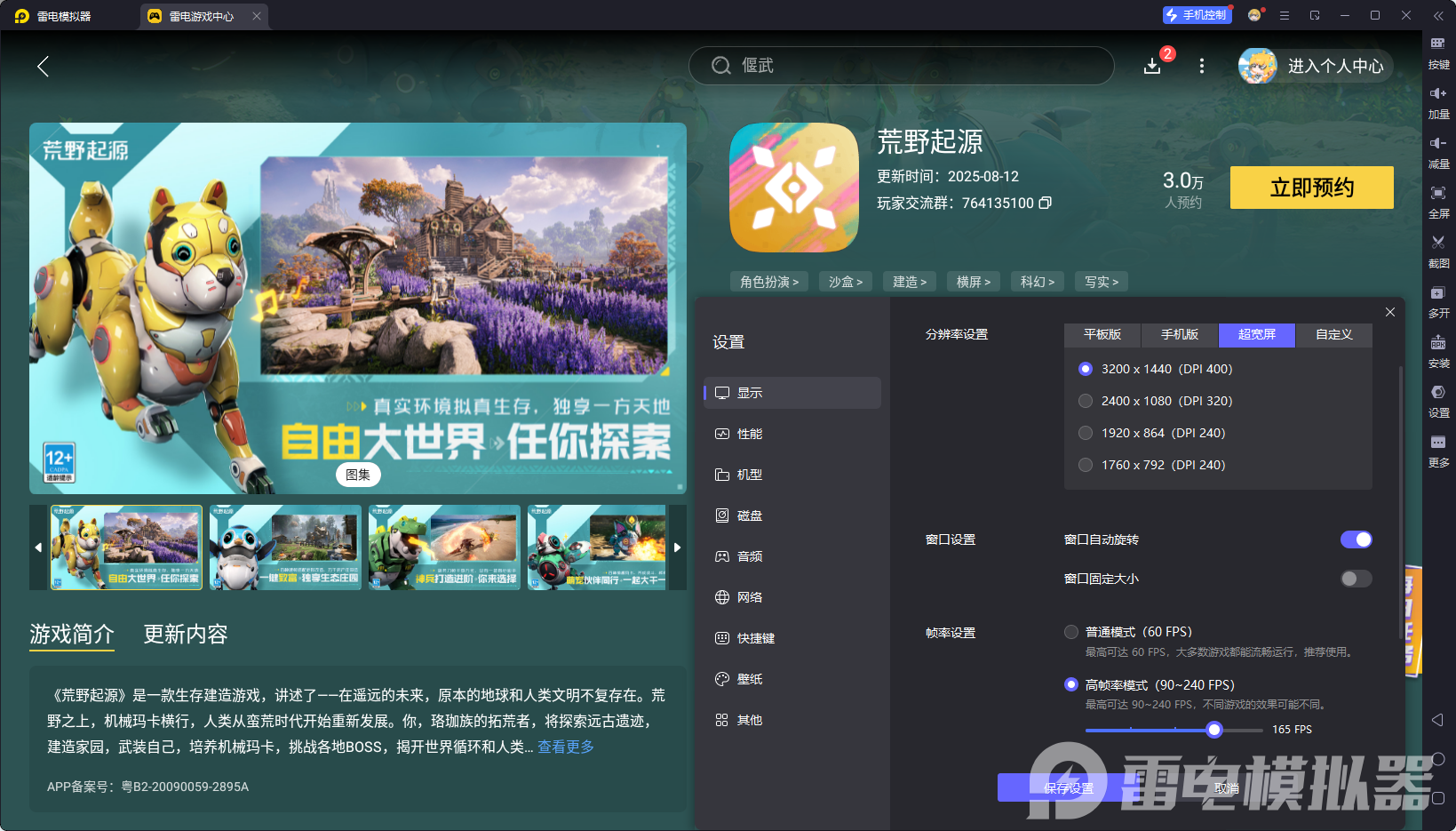Open the multi-instance (多开) tool
The image size is (1456, 831).
1438,293
